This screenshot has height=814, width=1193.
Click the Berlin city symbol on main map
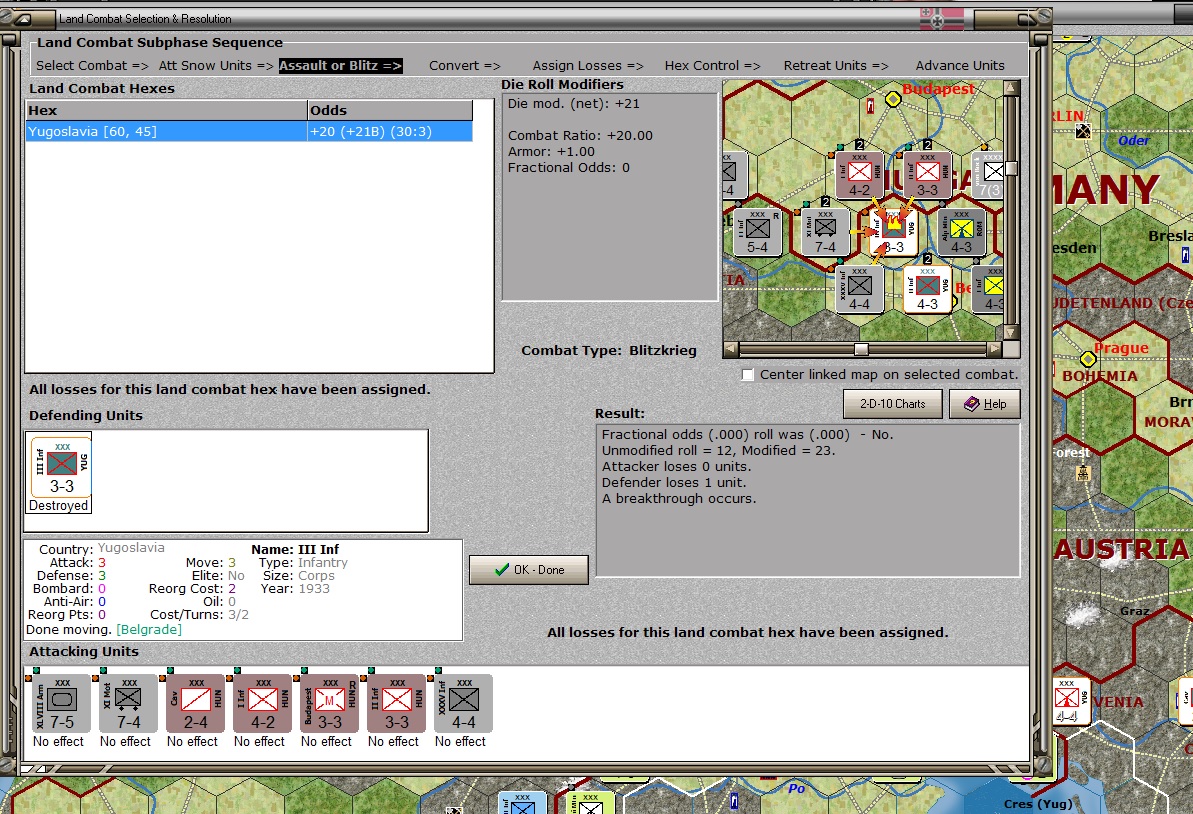1083,132
